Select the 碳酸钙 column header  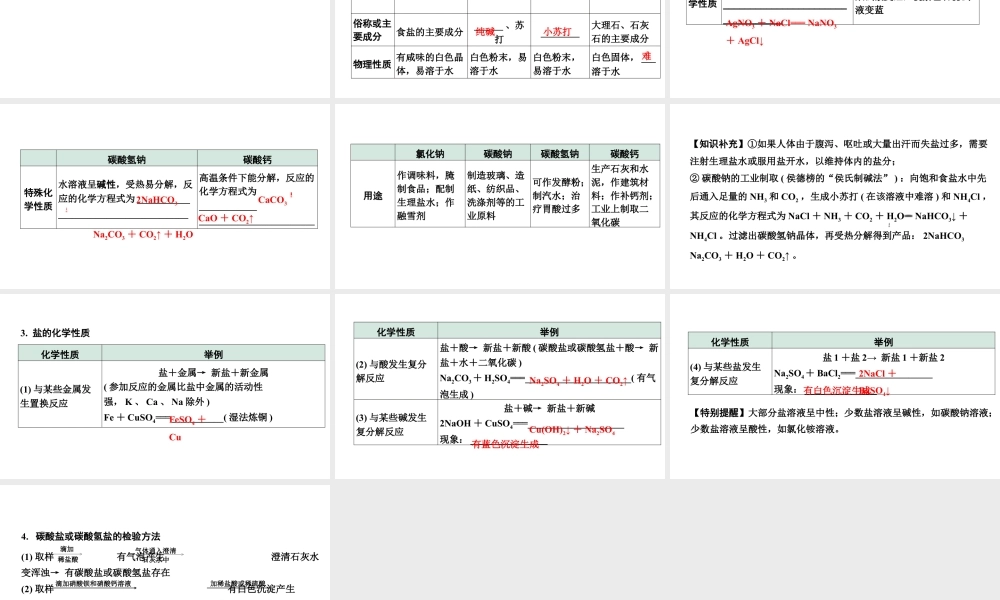(623, 153)
